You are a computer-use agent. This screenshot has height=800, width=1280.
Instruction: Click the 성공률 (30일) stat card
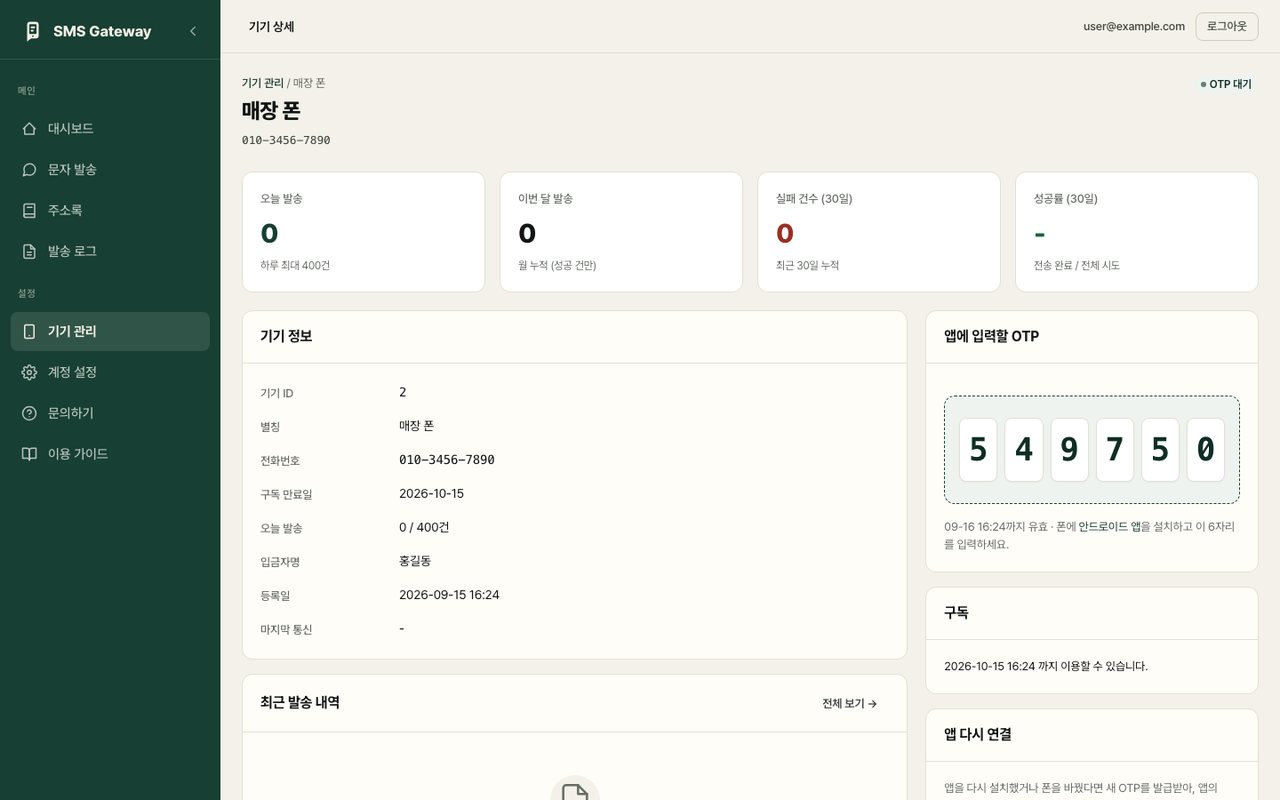(1137, 232)
